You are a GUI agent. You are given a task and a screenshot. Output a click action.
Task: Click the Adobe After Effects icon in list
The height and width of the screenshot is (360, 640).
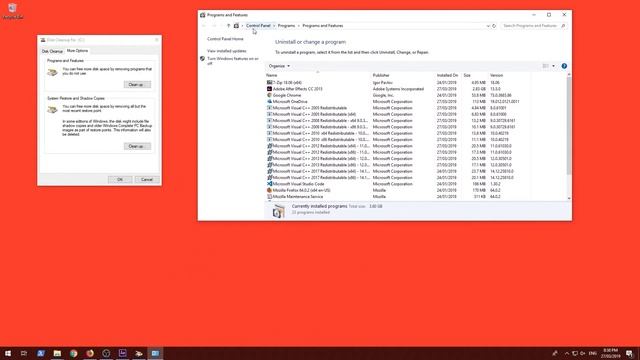pos(269,89)
